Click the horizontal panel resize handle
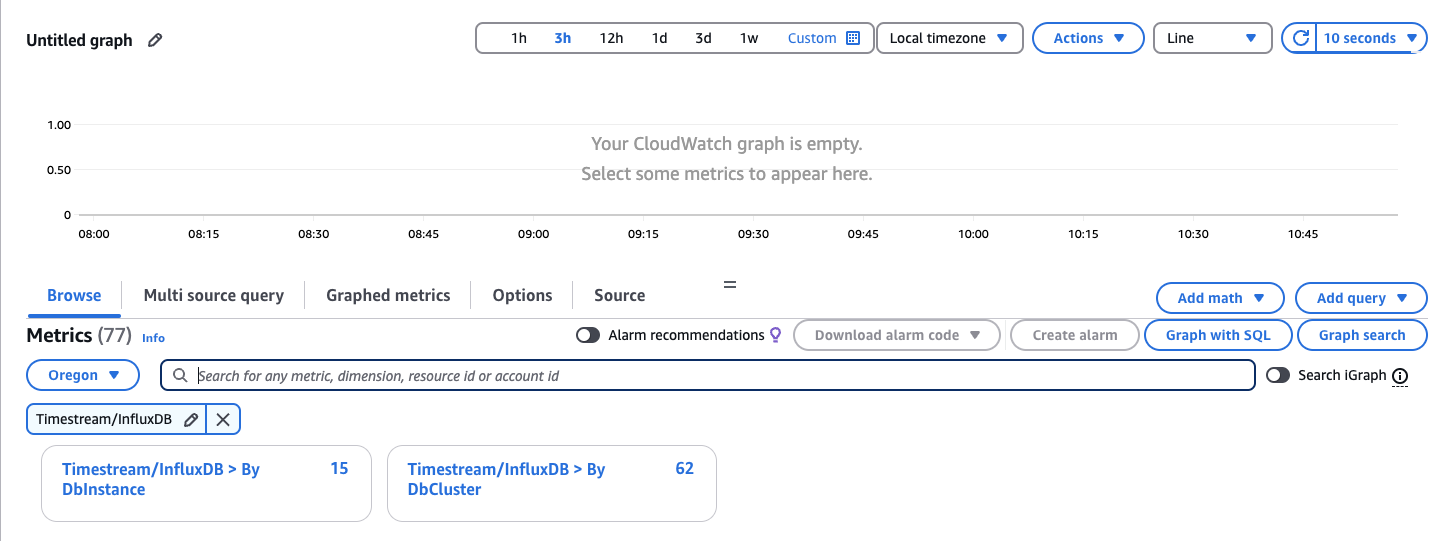 coord(730,285)
